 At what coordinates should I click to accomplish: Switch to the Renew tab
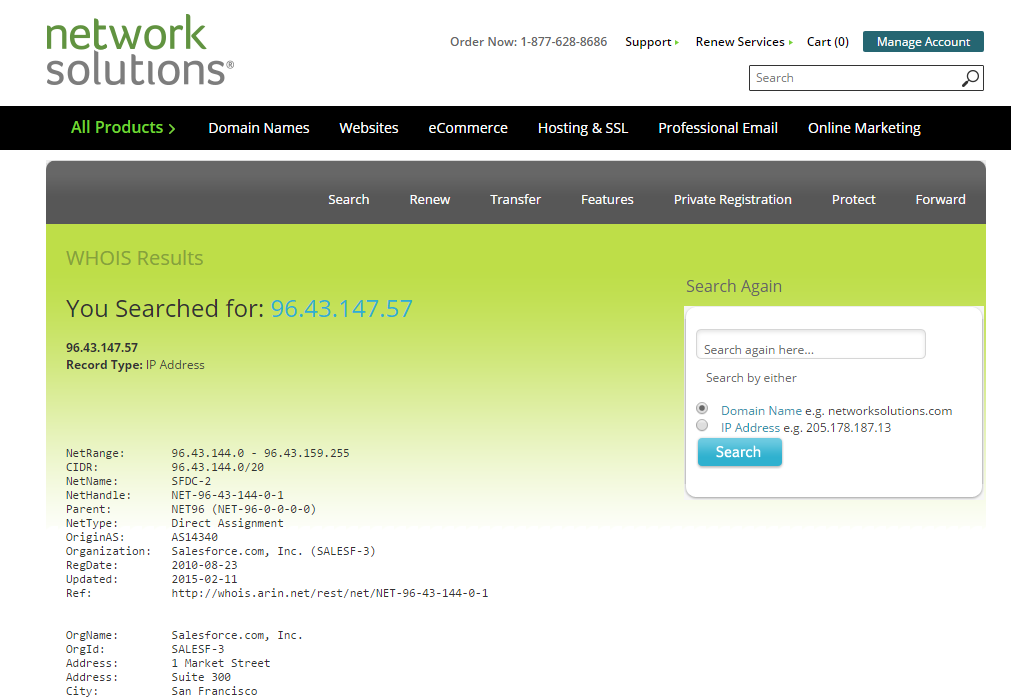coord(429,200)
